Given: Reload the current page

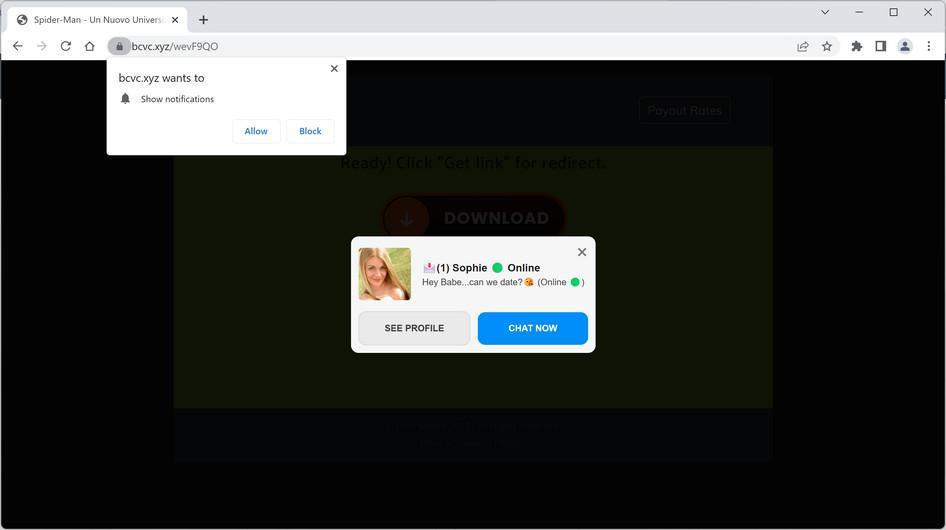Looking at the screenshot, I should pyautogui.click(x=66, y=46).
